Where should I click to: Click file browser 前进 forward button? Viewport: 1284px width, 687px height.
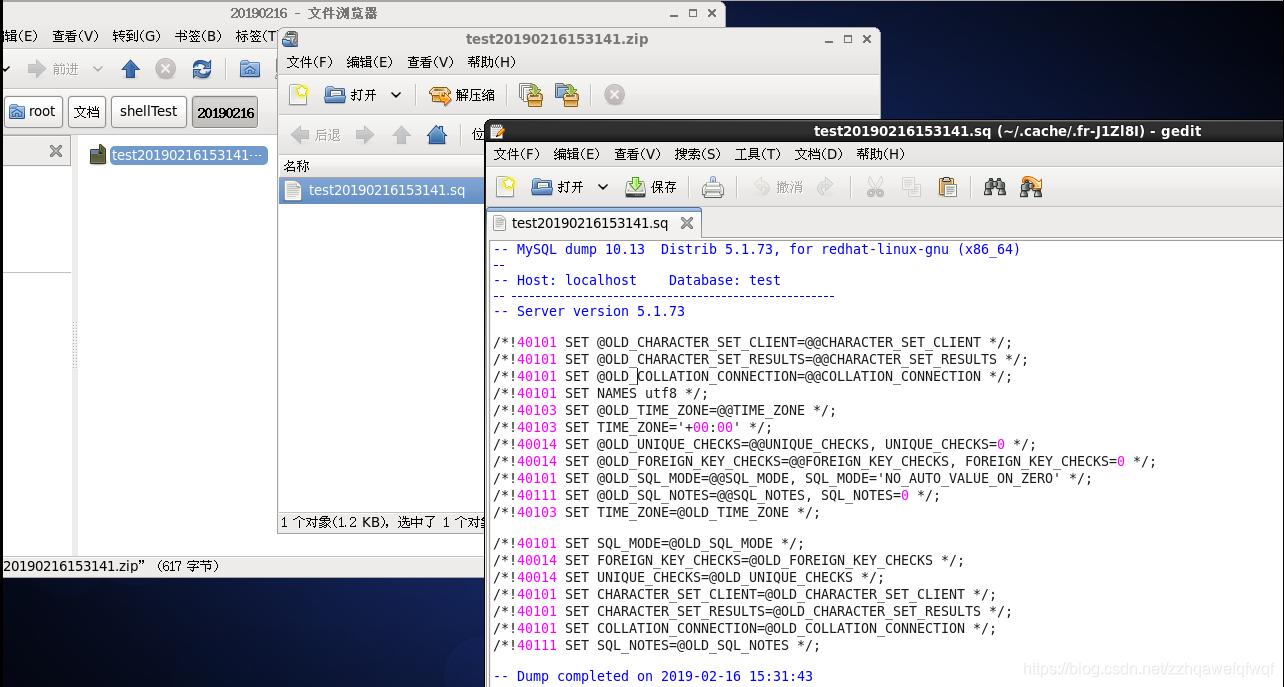click(x=52, y=69)
